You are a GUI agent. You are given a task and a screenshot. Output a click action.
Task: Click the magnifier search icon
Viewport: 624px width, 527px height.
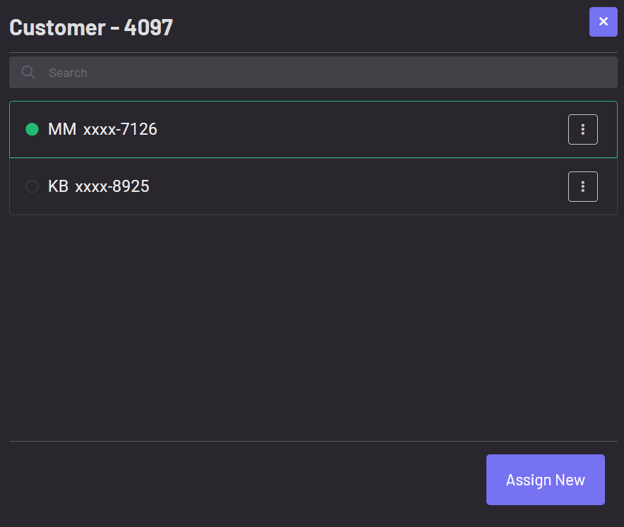(28, 72)
